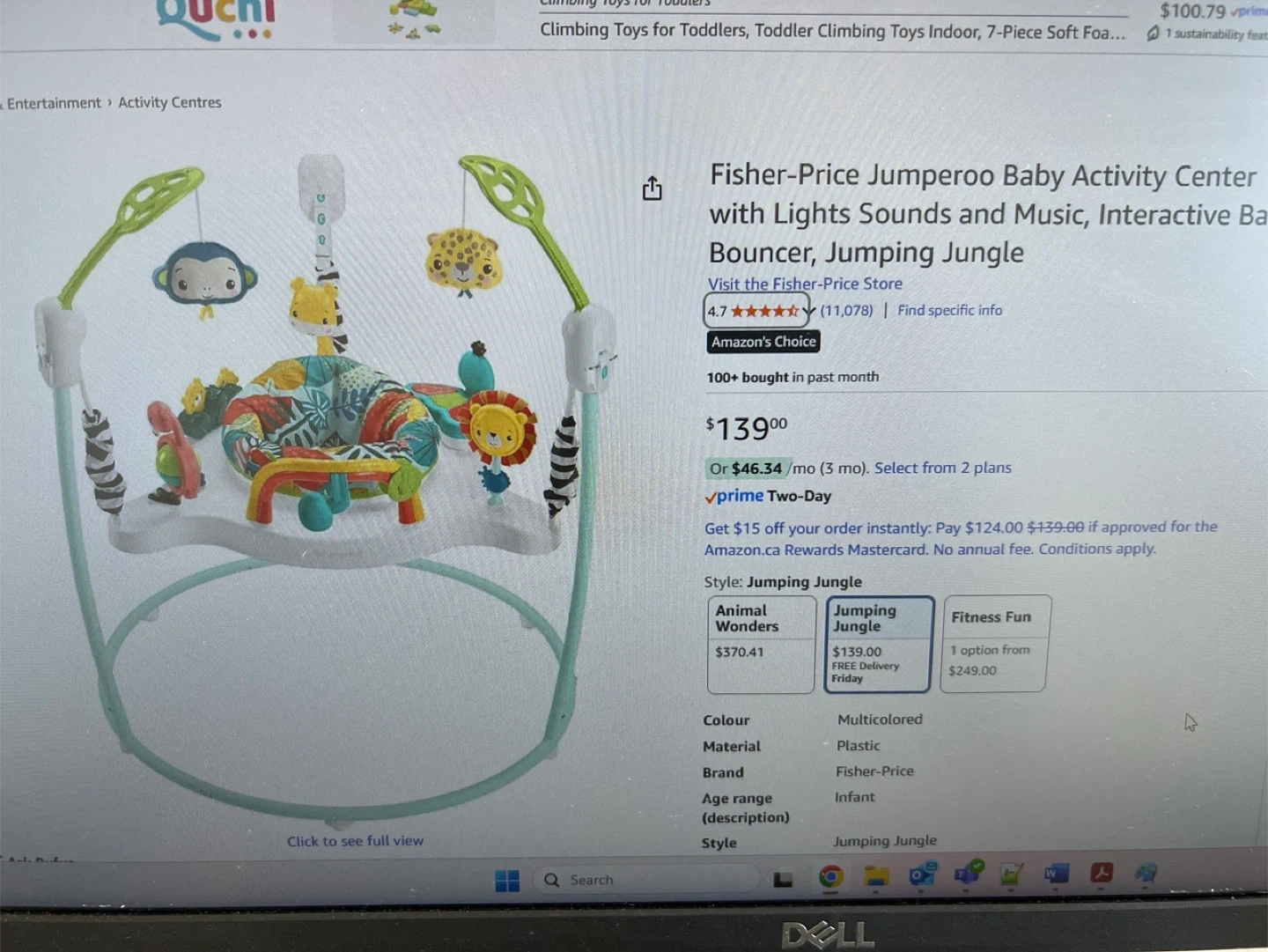Image resolution: width=1268 pixels, height=952 pixels.
Task: Click Find specific info link
Action: tap(949, 310)
